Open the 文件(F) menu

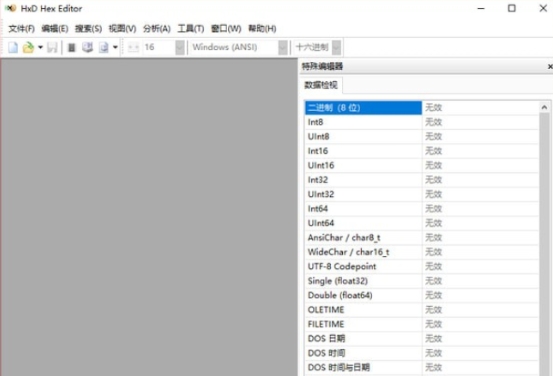pyautogui.click(x=21, y=29)
